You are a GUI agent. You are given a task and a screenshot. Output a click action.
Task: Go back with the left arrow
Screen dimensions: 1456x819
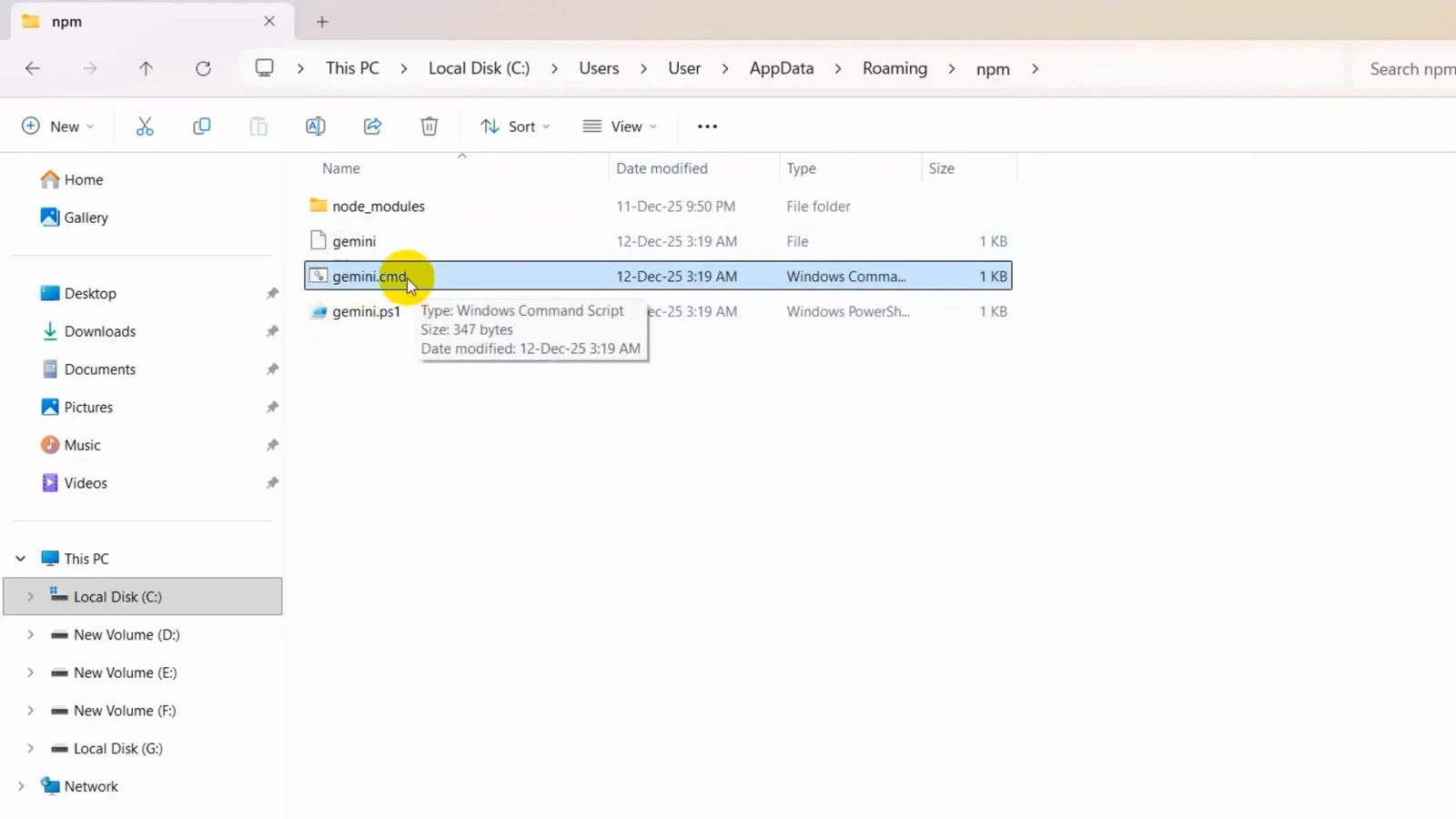[x=33, y=68]
